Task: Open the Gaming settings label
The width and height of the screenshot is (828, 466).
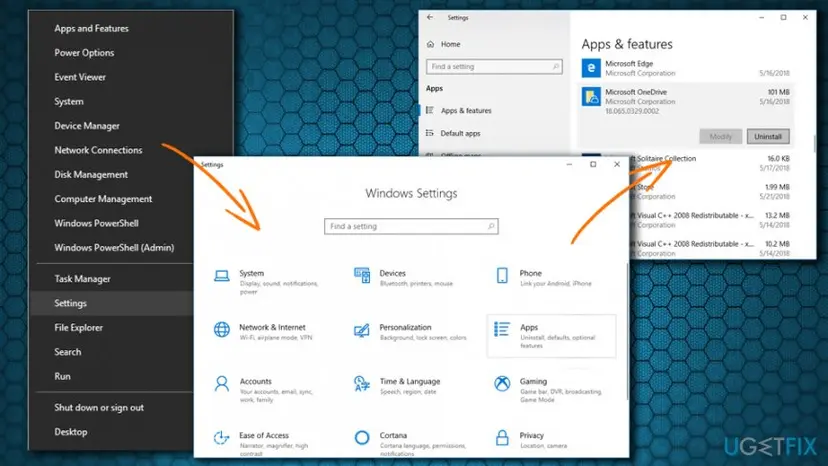Action: pyautogui.click(x=533, y=381)
